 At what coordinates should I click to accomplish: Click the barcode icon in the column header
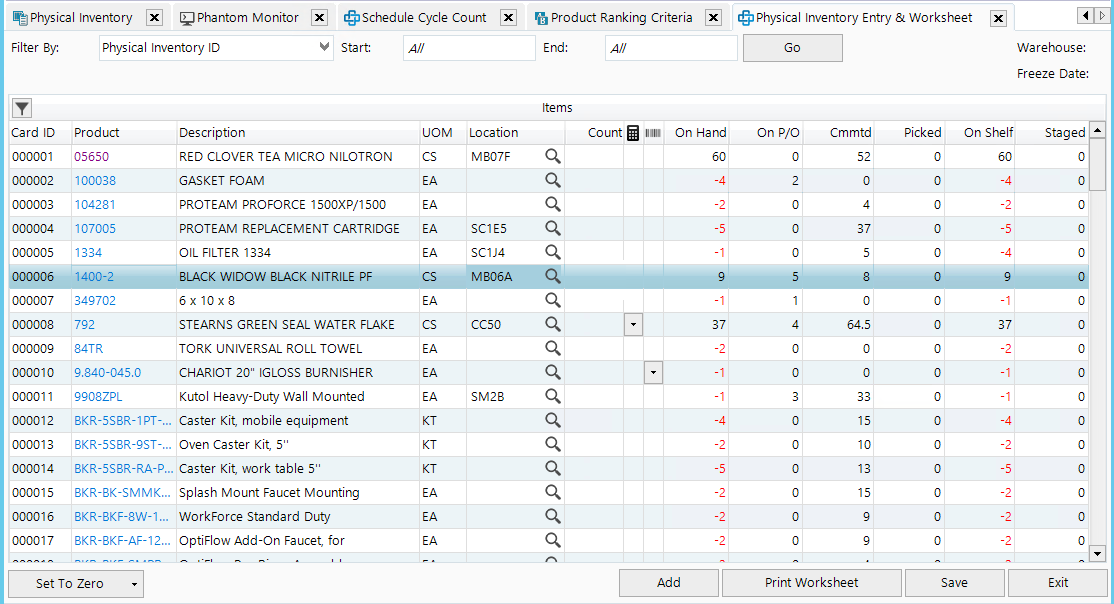653,133
